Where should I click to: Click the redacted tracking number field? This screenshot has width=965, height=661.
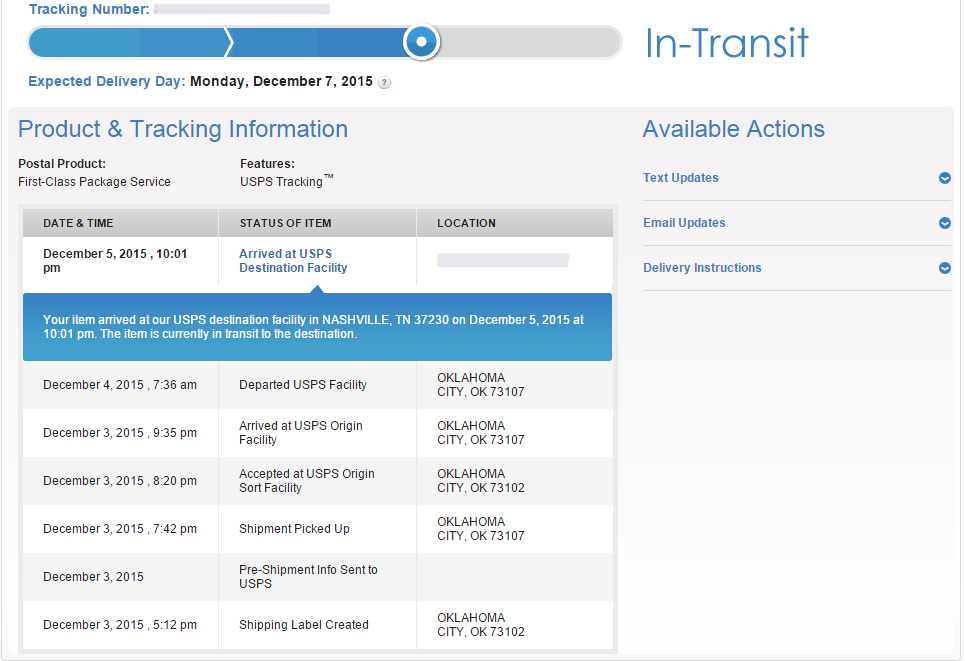242,9
